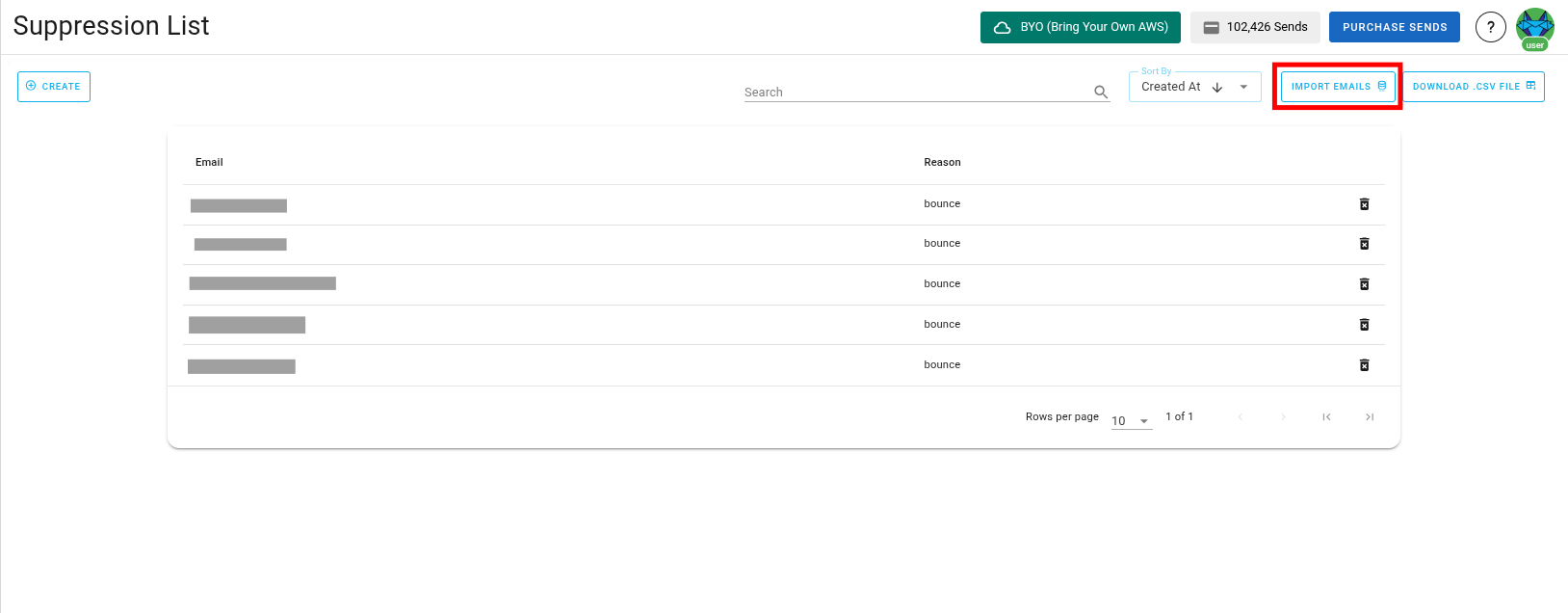1568x613 pixels.
Task: Click bounce reason in third row
Action: click(942, 283)
